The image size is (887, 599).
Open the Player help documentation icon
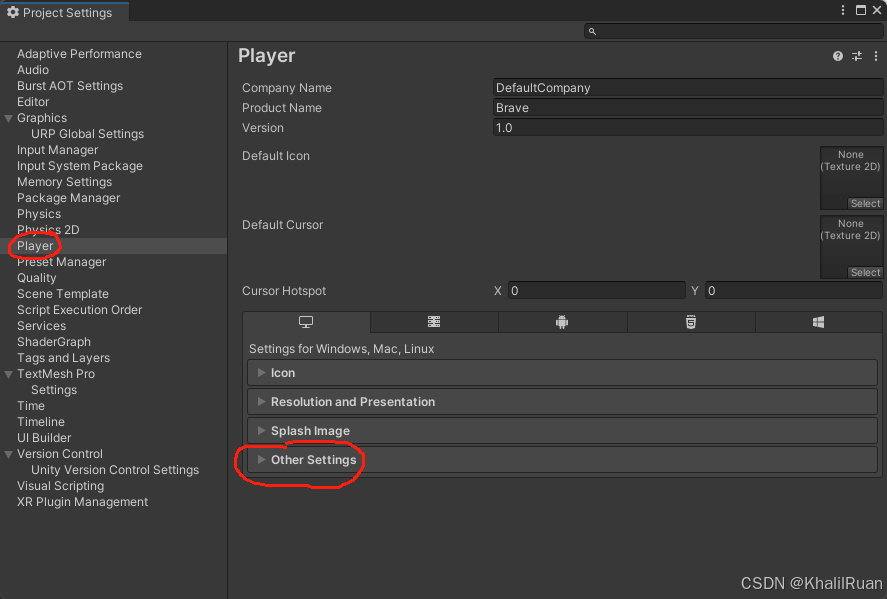click(x=838, y=56)
